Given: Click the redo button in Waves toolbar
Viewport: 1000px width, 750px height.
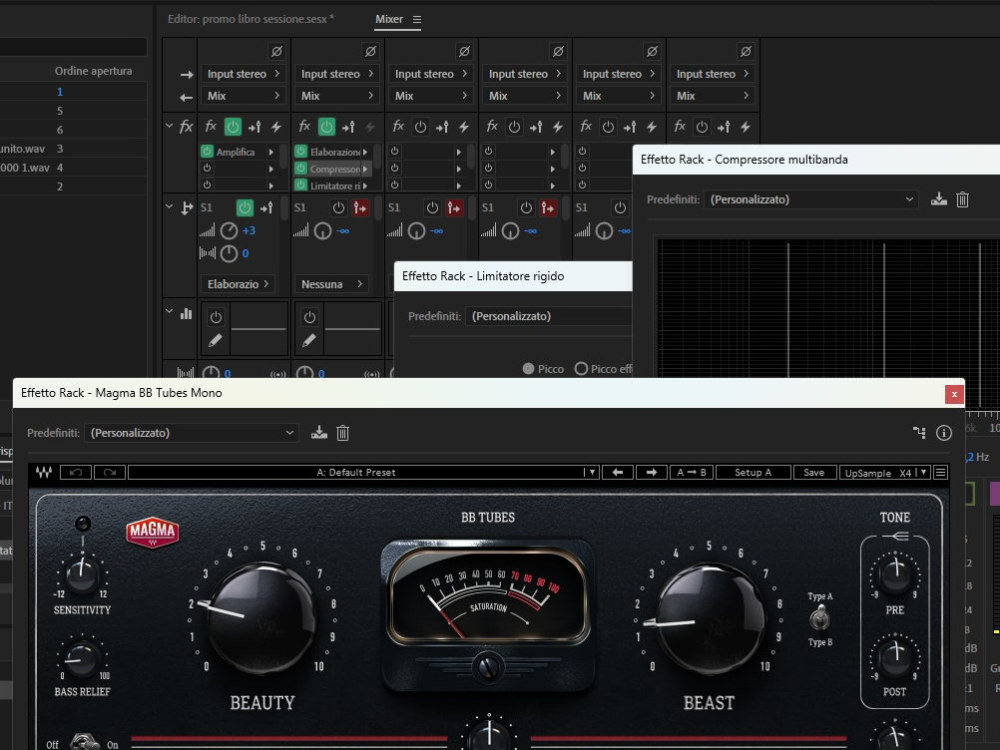Looking at the screenshot, I should pos(110,473).
